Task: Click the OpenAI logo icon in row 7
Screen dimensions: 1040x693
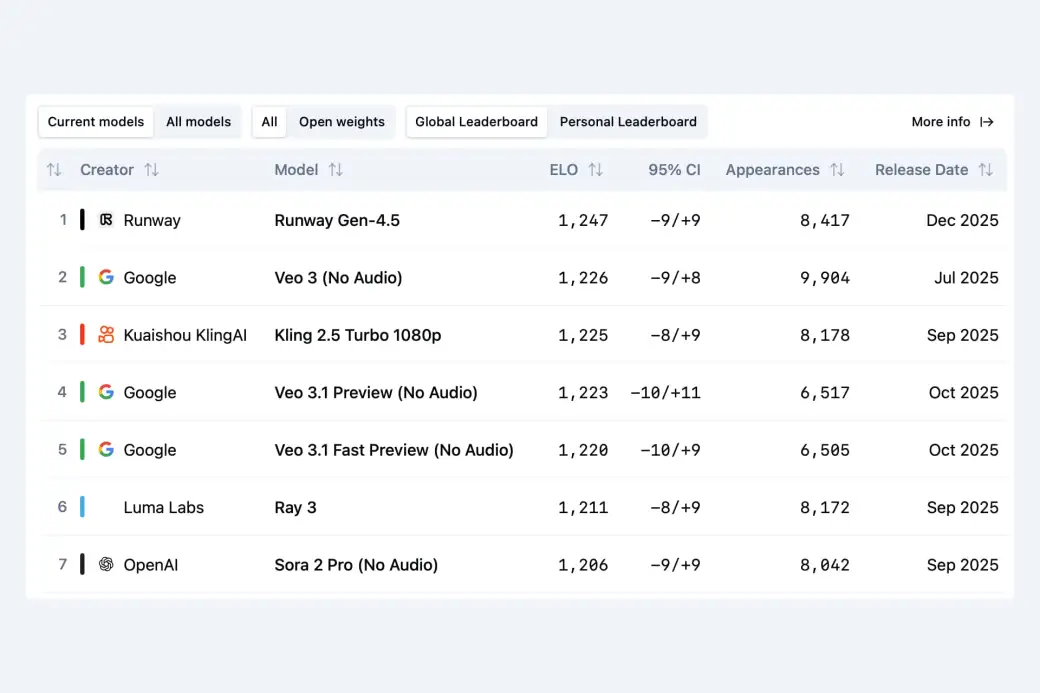Action: (106, 565)
